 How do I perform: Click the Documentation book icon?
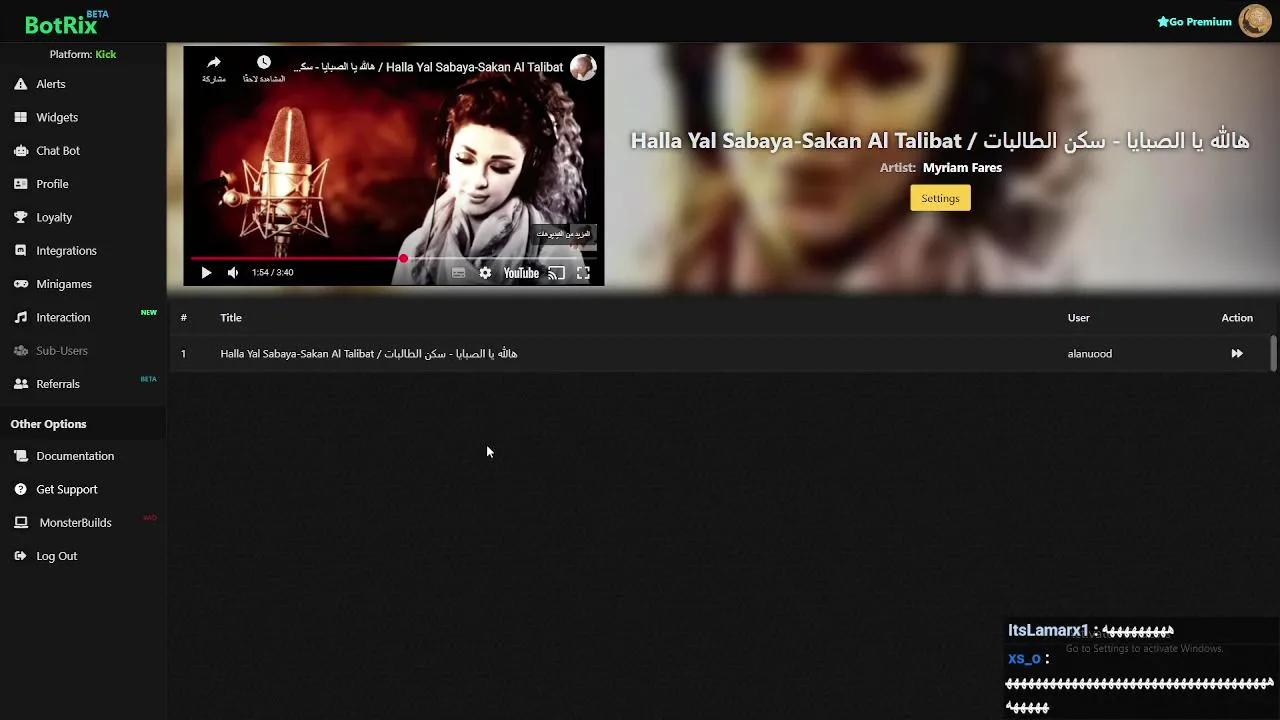pyautogui.click(x=20, y=456)
